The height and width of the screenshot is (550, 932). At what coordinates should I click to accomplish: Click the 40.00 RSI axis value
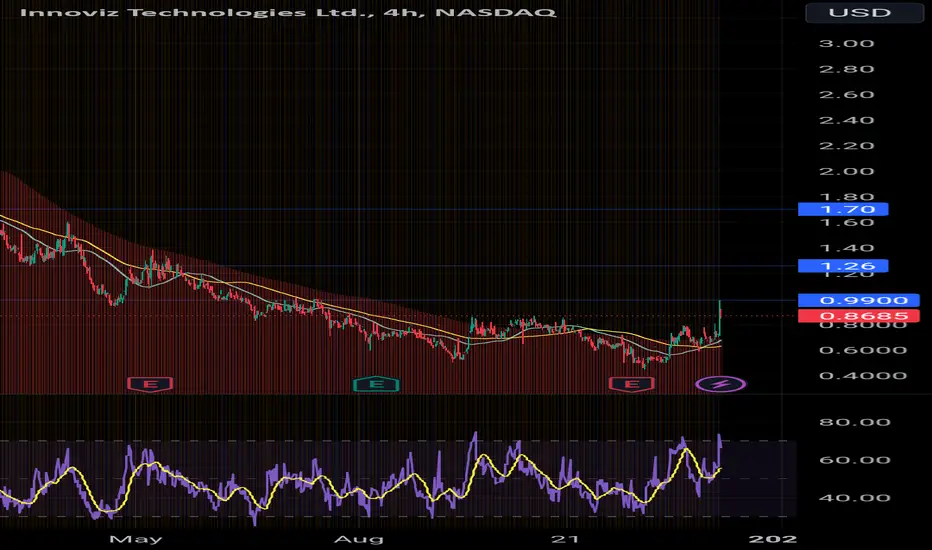click(854, 498)
